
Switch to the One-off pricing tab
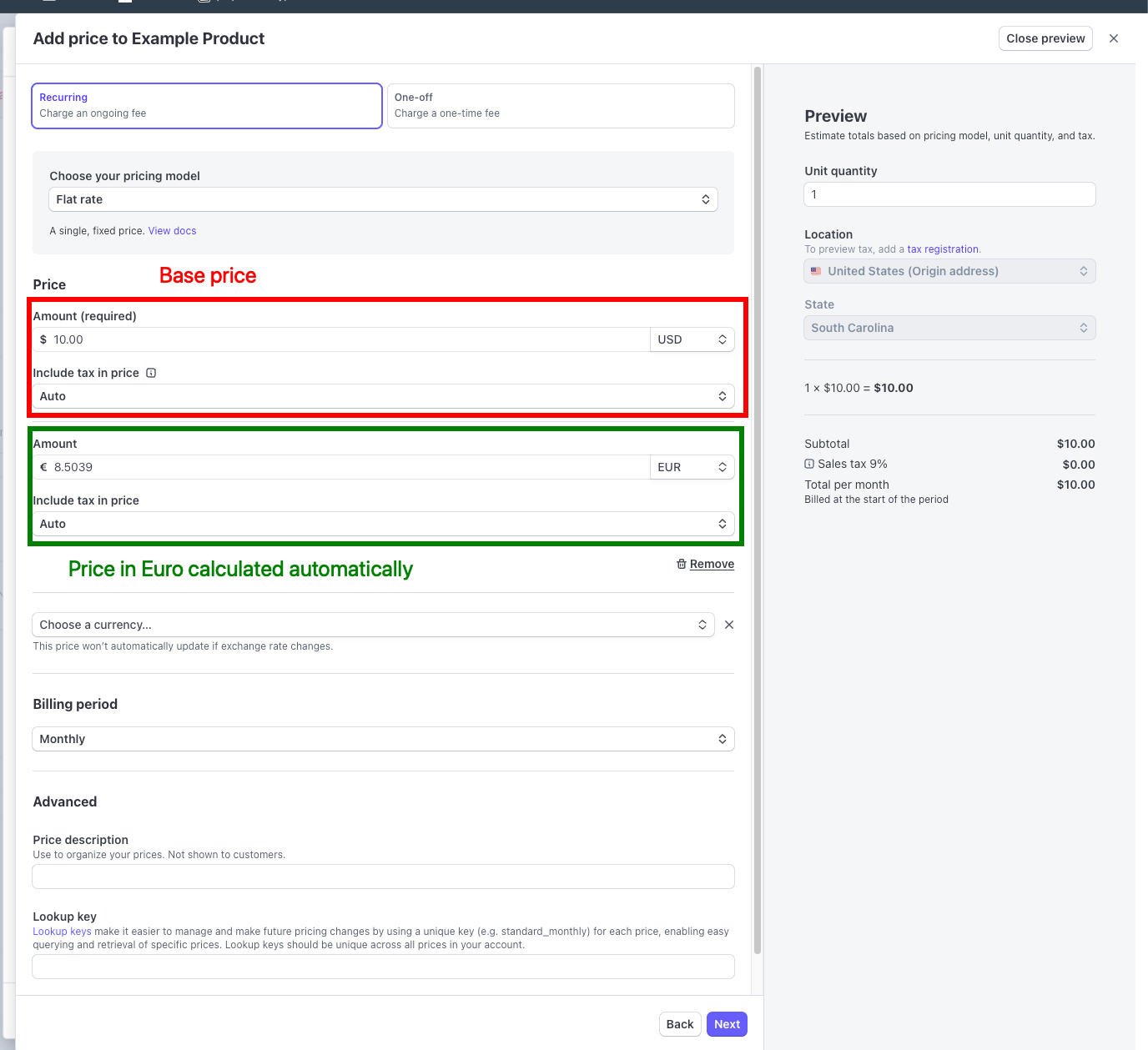560,105
